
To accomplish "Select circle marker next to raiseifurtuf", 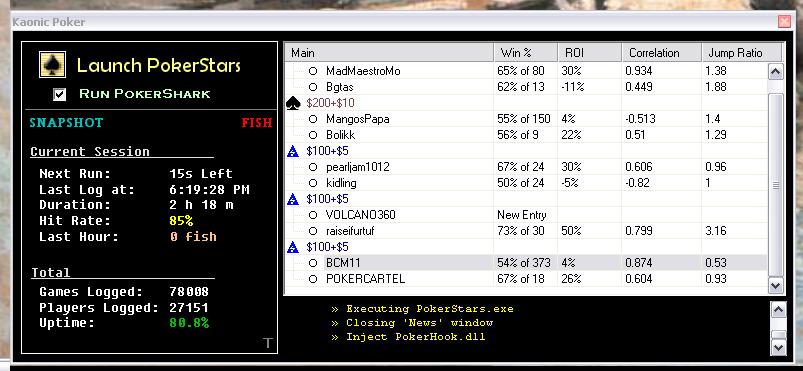I will coord(313,231).
